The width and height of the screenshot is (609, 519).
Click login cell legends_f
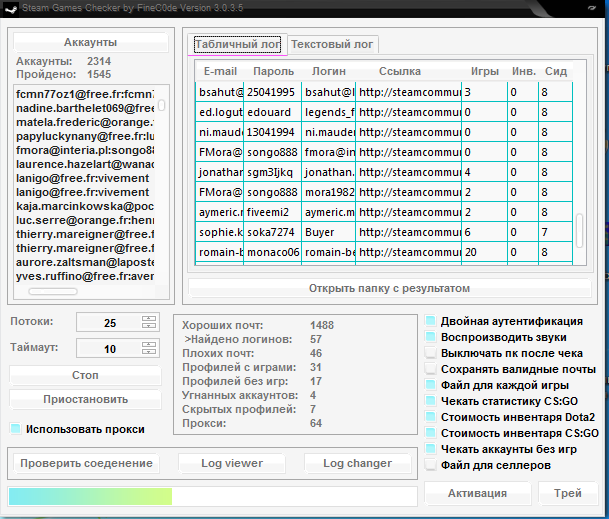329,112
